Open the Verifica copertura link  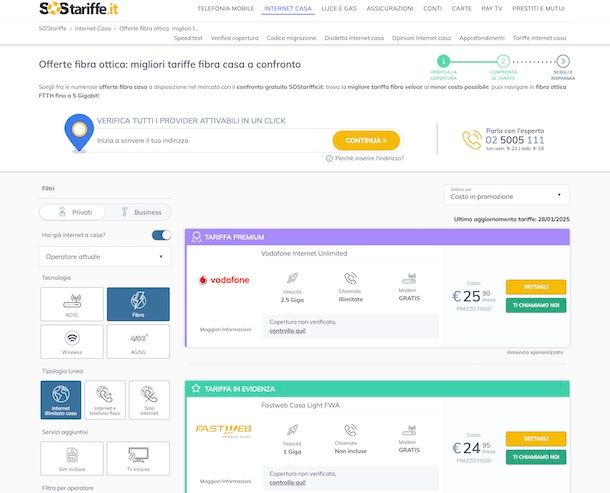point(235,38)
